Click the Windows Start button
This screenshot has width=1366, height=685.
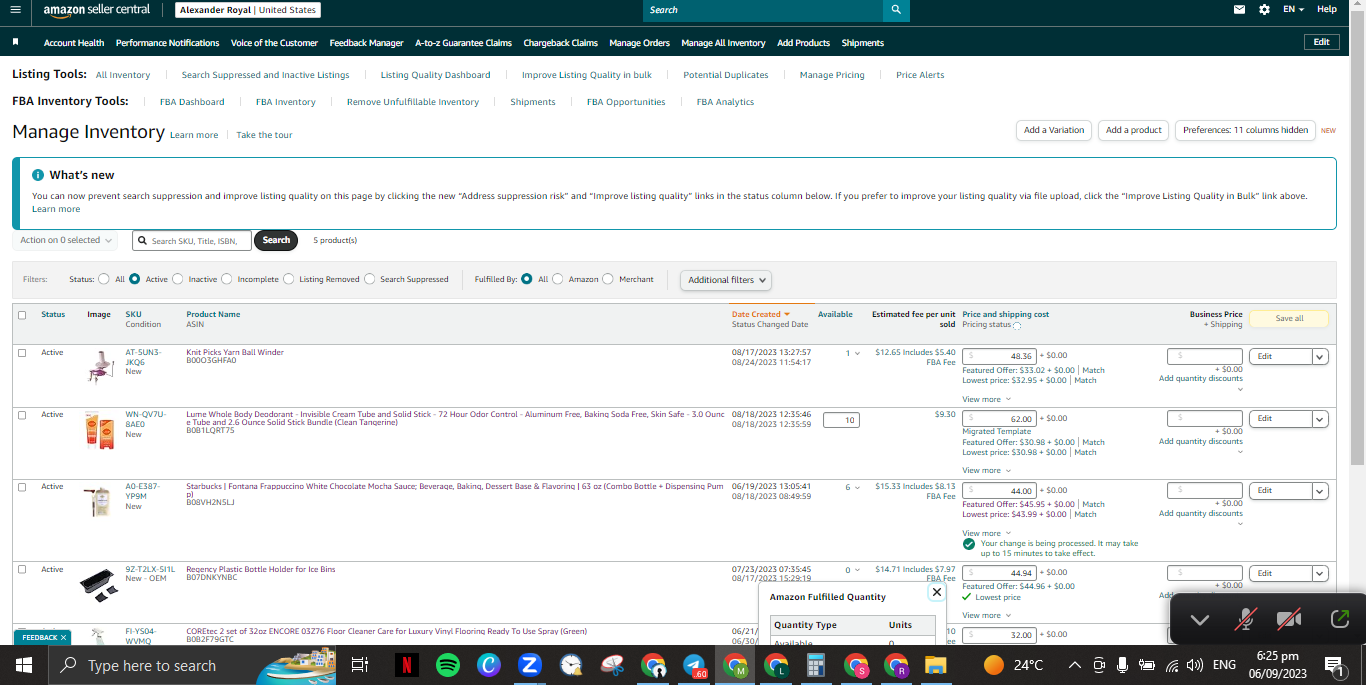coord(24,665)
